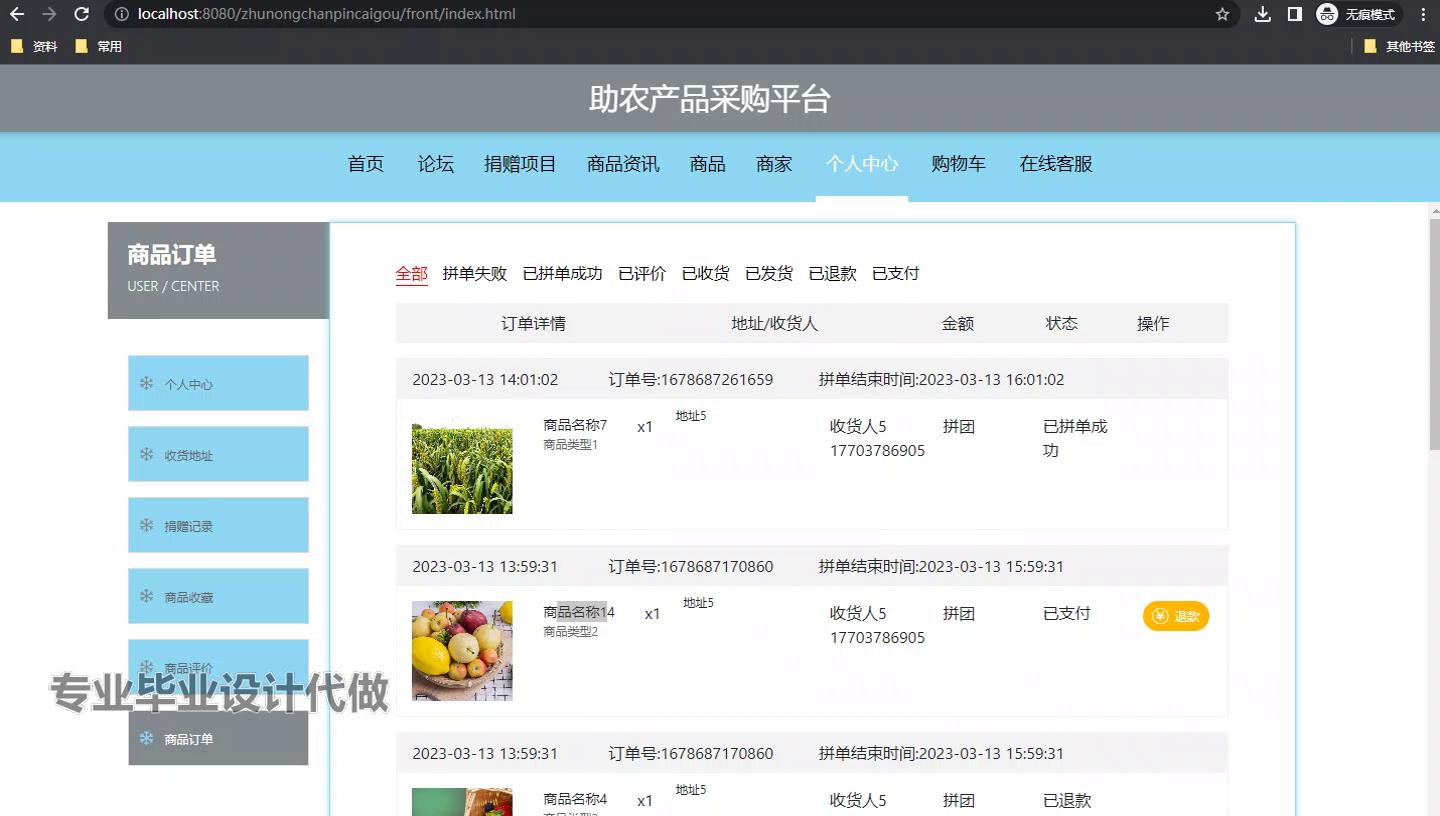Toggle the browser side panel icon
Image resolution: width=1440 pixels, height=816 pixels.
[x=1294, y=14]
